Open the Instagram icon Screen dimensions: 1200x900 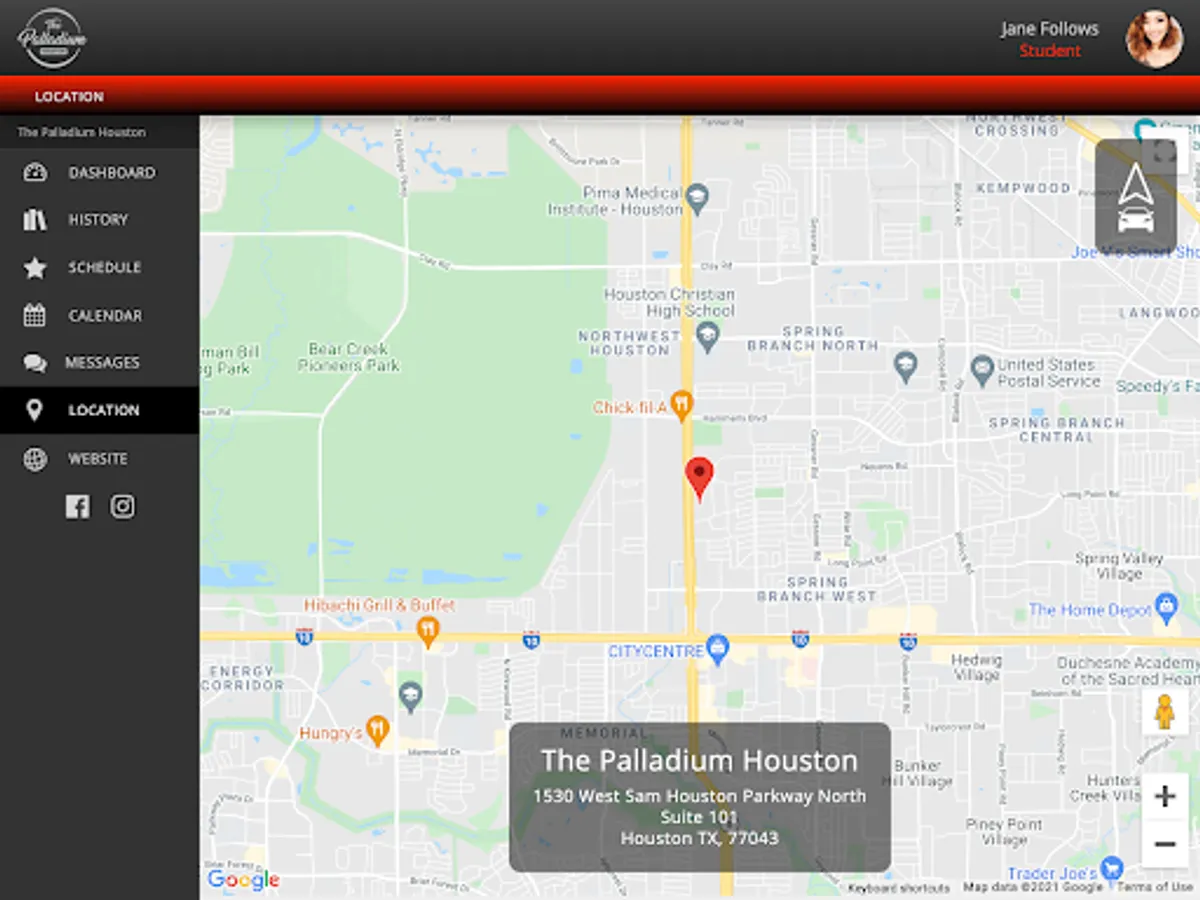pos(122,506)
